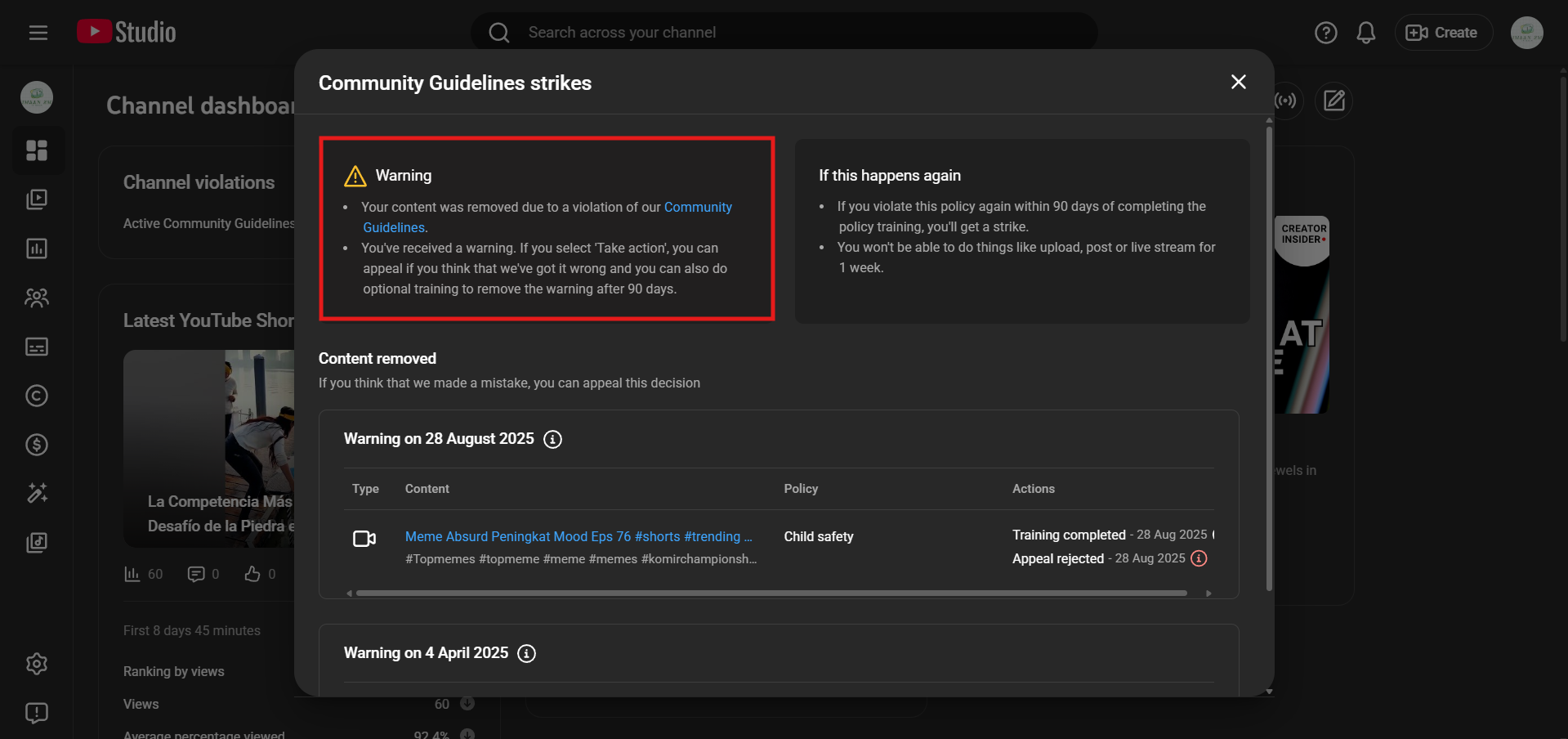Follow the Community Guidelines link

tap(697, 208)
